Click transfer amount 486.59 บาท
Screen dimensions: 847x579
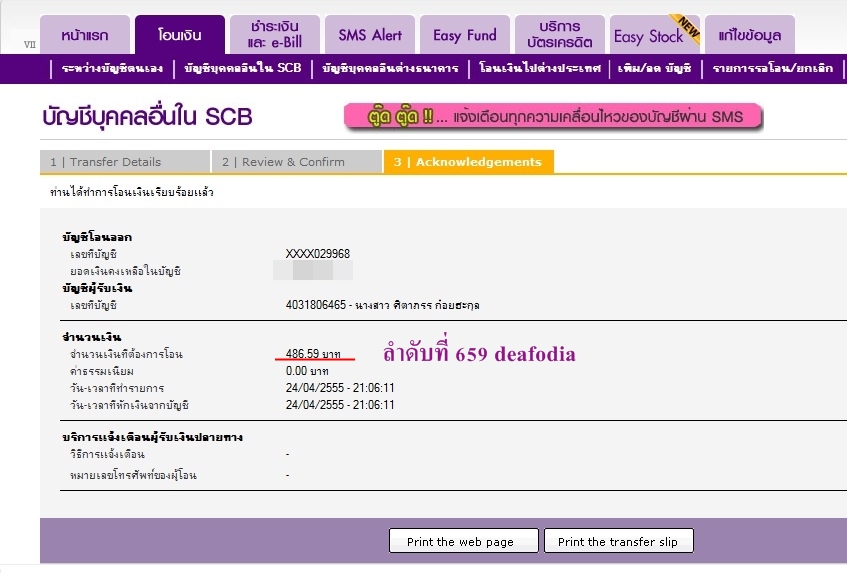(x=313, y=354)
